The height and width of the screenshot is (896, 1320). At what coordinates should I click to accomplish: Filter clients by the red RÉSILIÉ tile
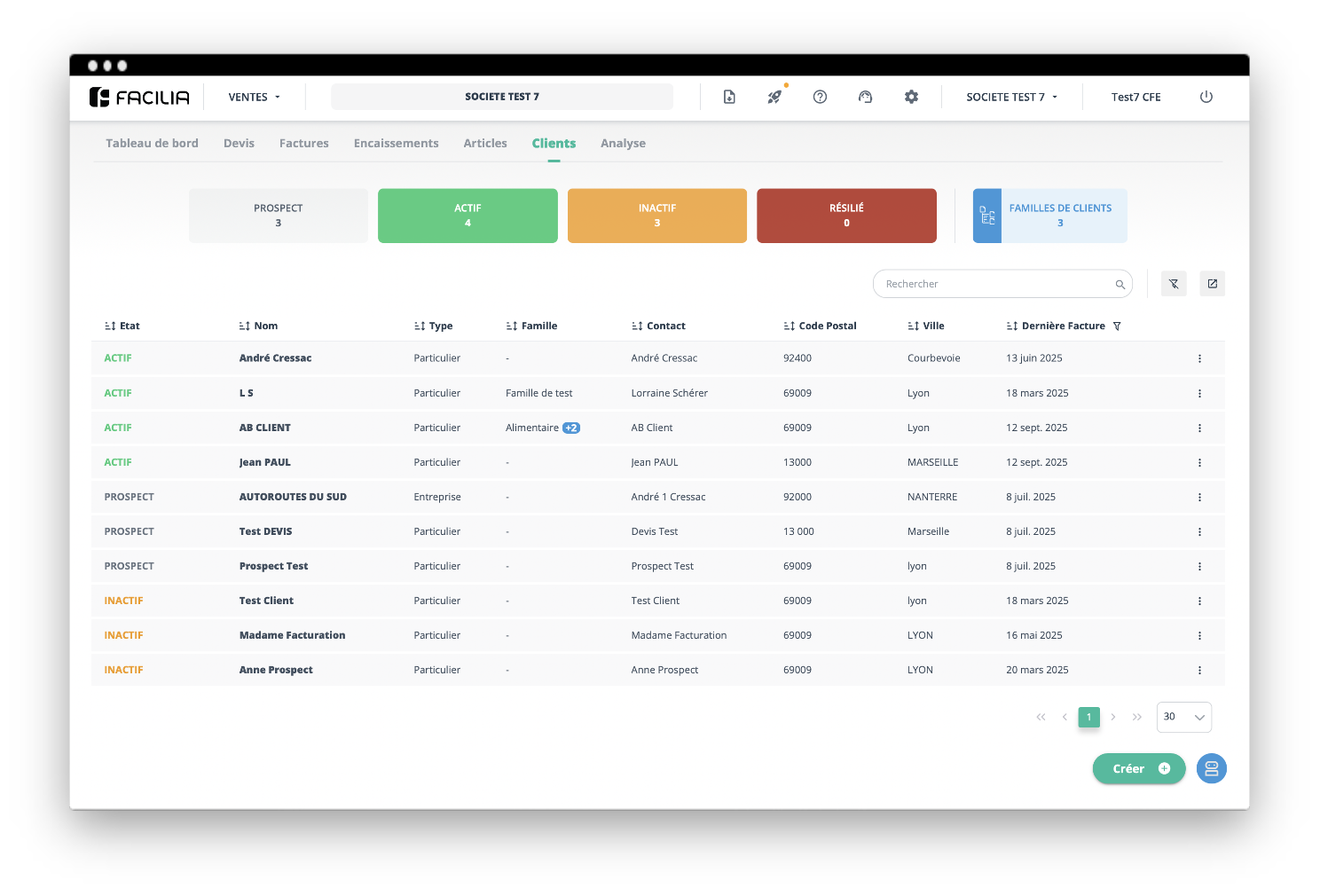(x=846, y=216)
